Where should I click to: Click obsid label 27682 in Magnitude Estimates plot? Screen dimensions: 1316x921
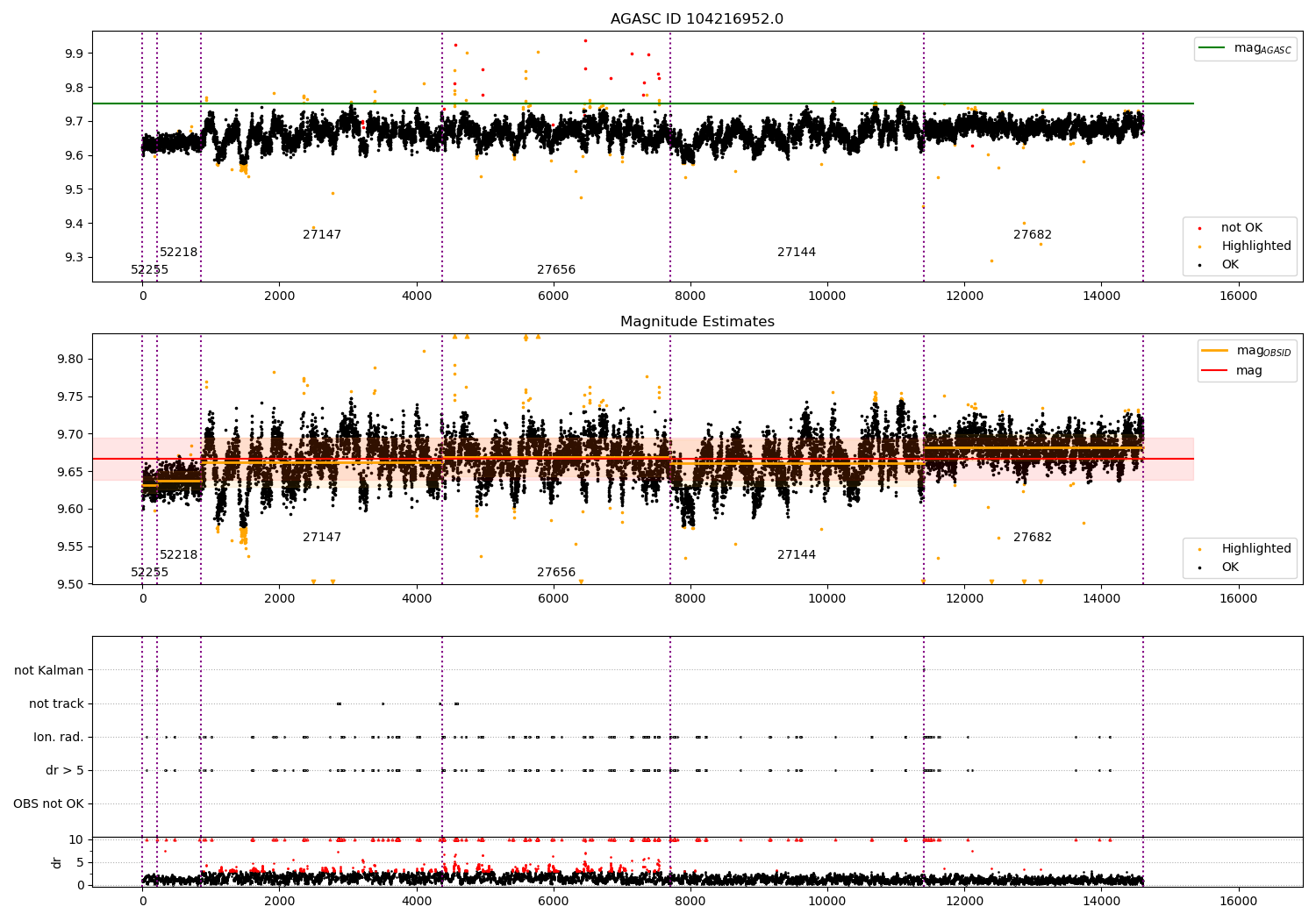click(x=1033, y=538)
